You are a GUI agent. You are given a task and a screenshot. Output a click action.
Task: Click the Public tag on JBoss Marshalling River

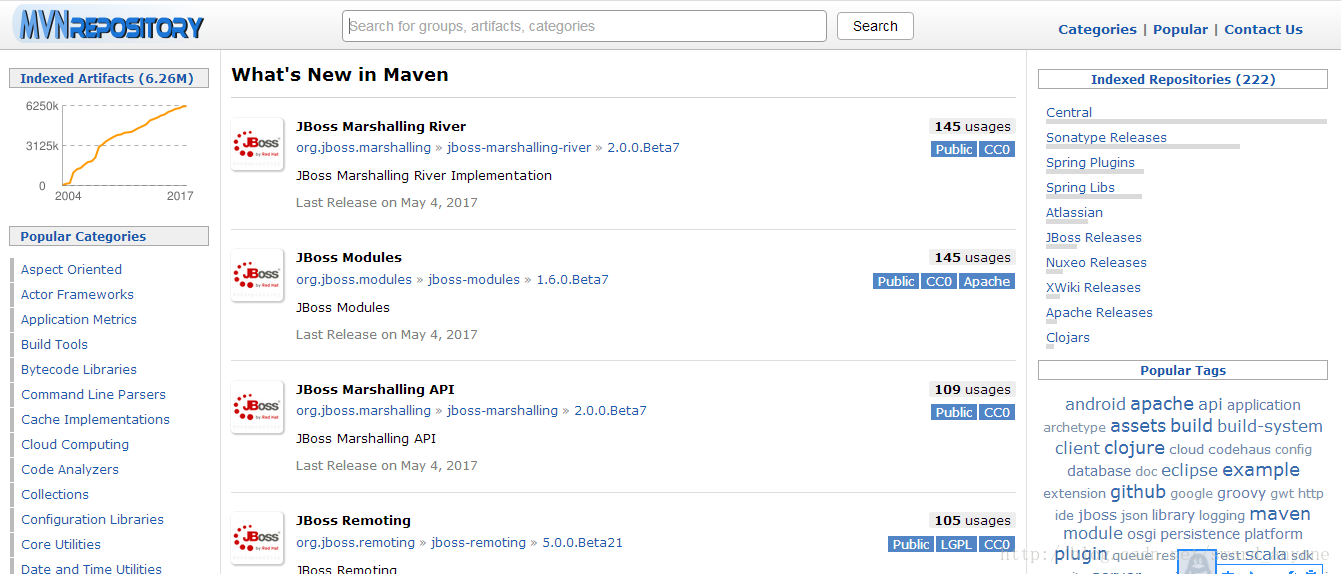(x=953, y=149)
